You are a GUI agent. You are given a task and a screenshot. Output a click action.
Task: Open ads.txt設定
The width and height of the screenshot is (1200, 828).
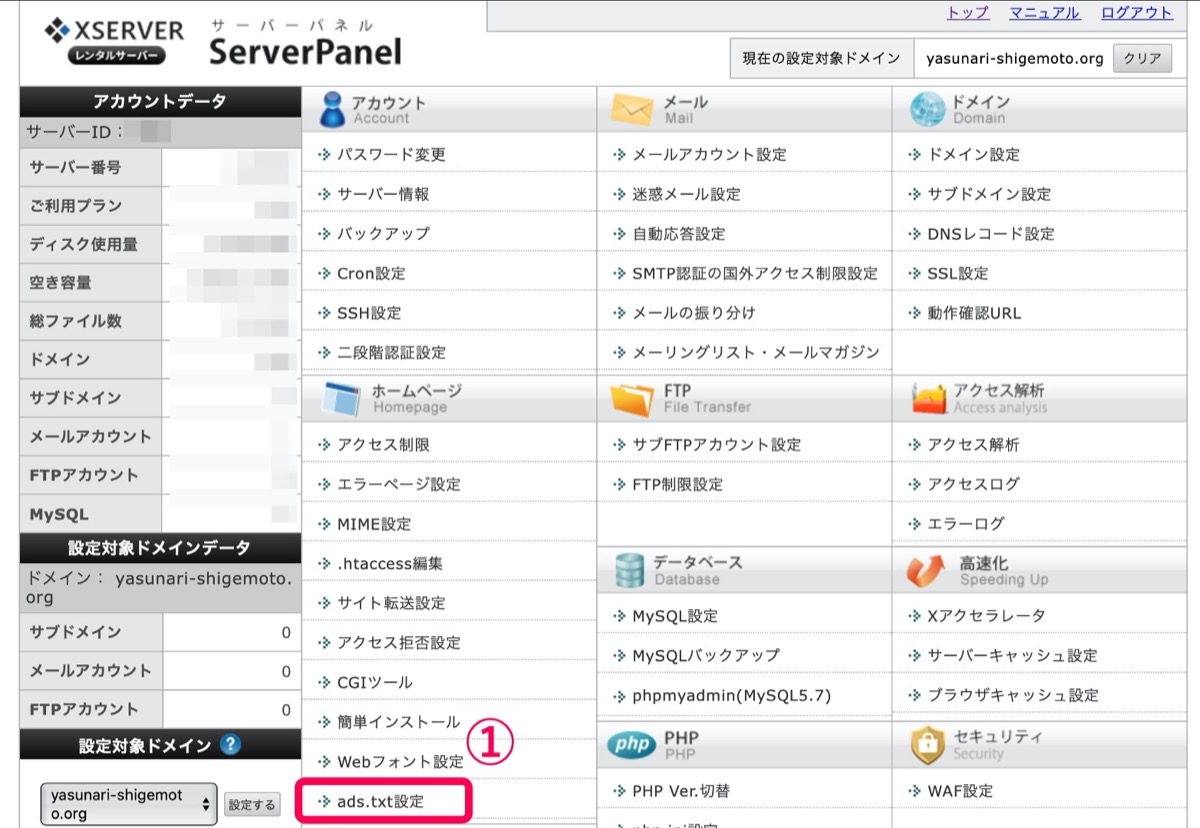click(380, 802)
